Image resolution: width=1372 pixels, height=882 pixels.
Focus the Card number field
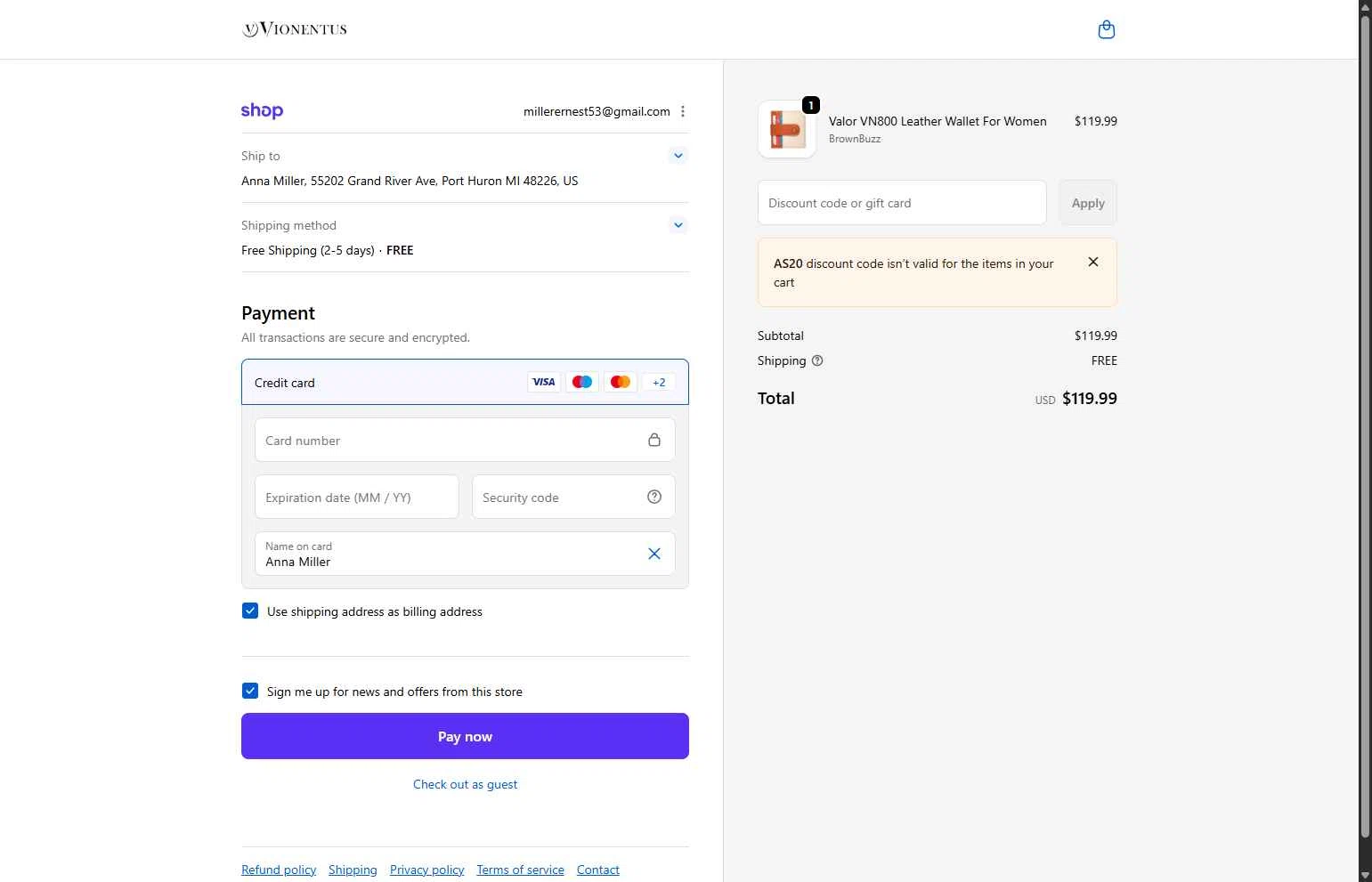coord(465,440)
